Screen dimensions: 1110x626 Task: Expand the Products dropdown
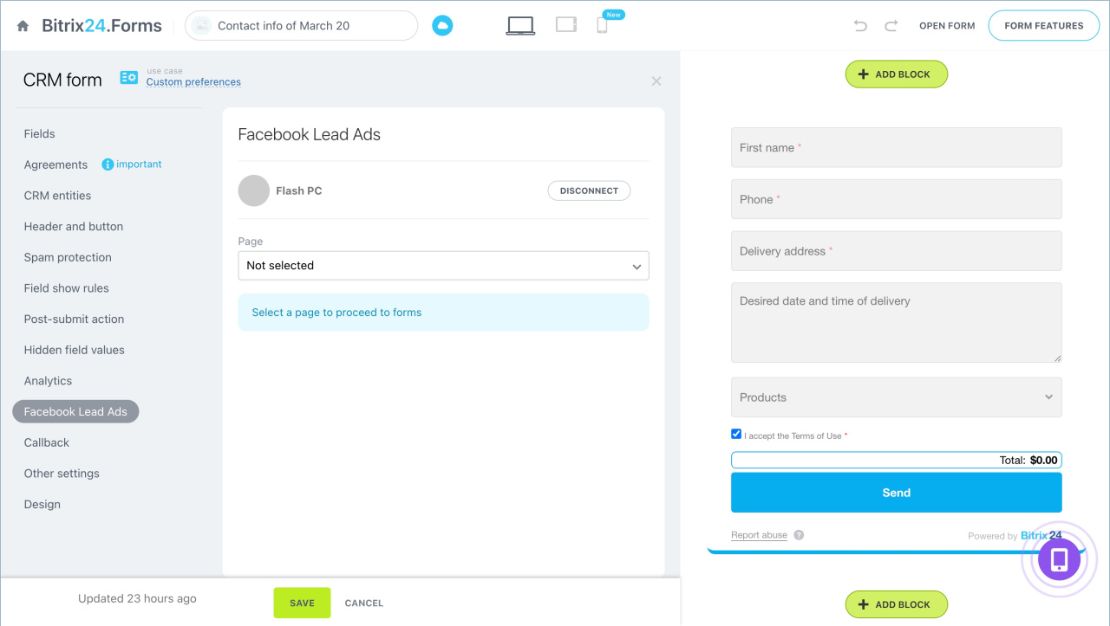(x=896, y=397)
